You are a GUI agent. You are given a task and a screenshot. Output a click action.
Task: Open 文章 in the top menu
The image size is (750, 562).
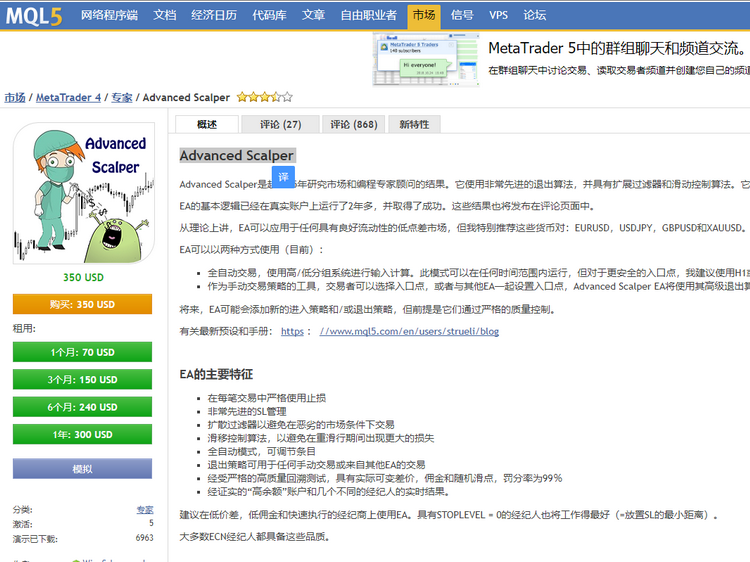313,15
